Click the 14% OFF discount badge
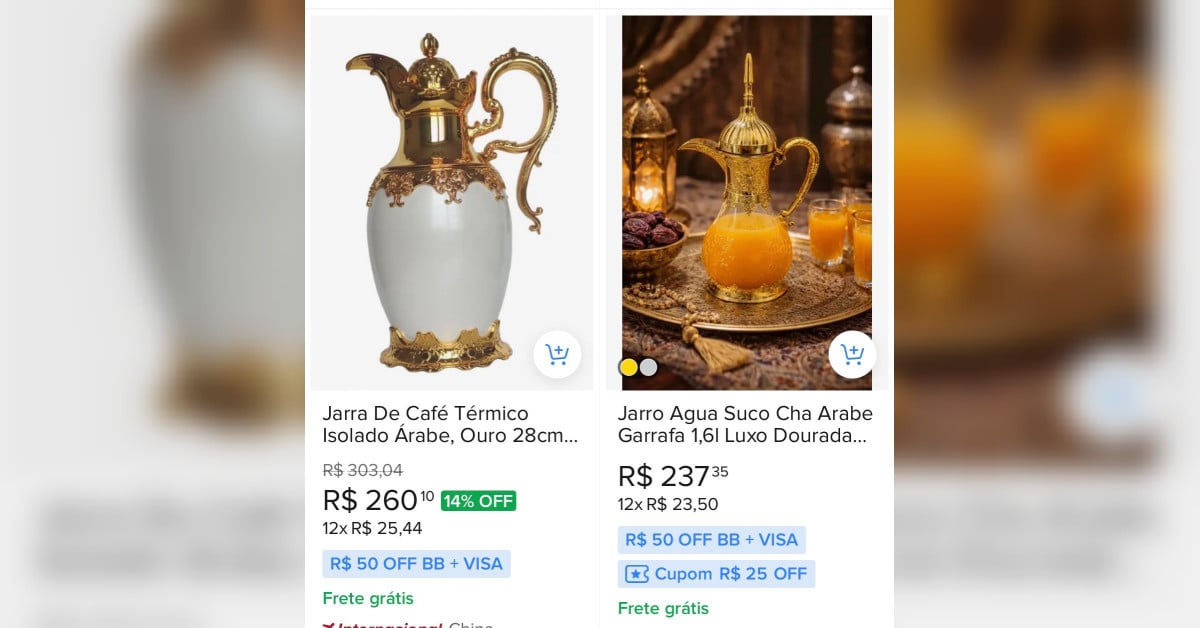 click(478, 501)
